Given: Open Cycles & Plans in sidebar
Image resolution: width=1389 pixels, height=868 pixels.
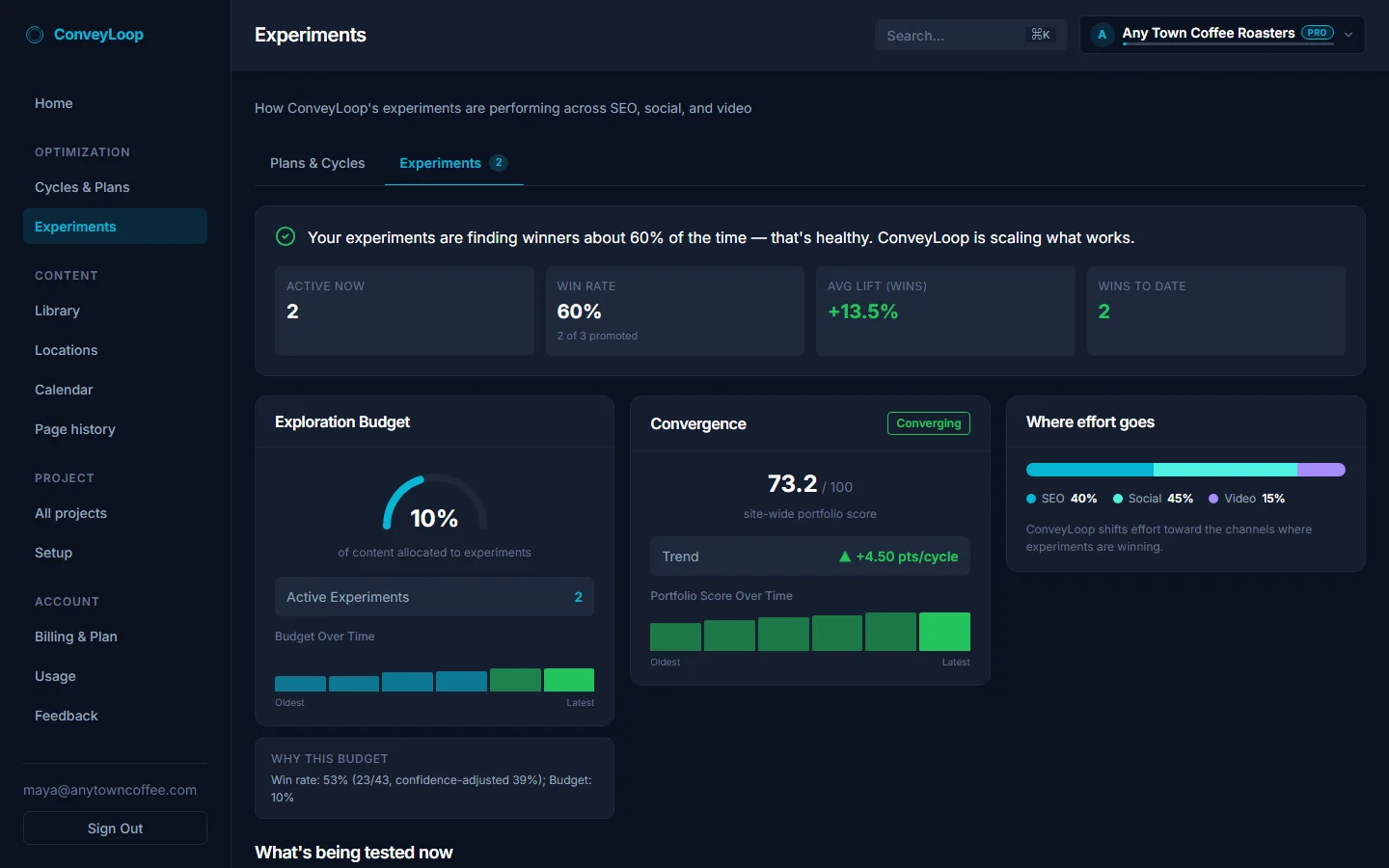Looking at the screenshot, I should 115,187.
